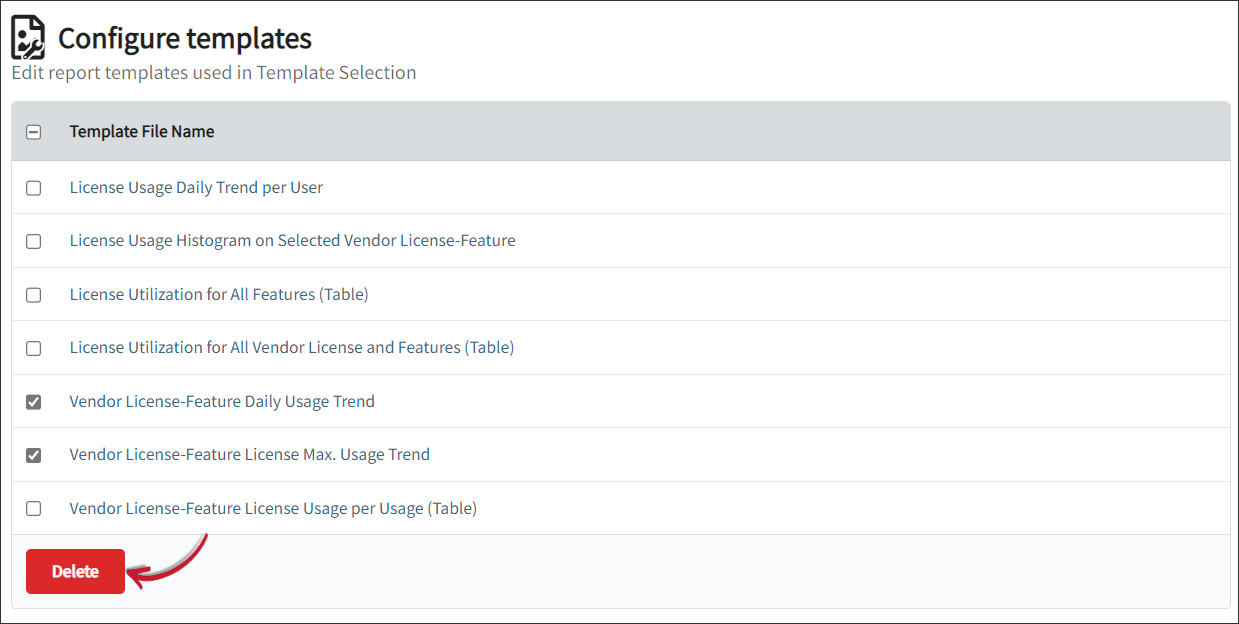Image resolution: width=1239 pixels, height=624 pixels.
Task: Uncheck Vendor License-Feature Daily Usage Trend
Action: (x=33, y=401)
